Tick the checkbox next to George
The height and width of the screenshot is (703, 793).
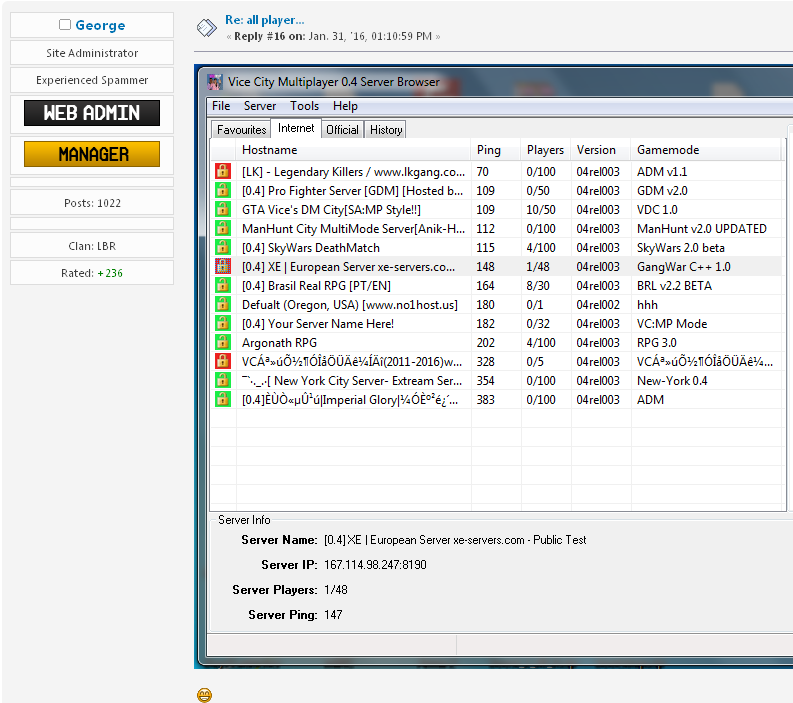pyautogui.click(x=65, y=25)
